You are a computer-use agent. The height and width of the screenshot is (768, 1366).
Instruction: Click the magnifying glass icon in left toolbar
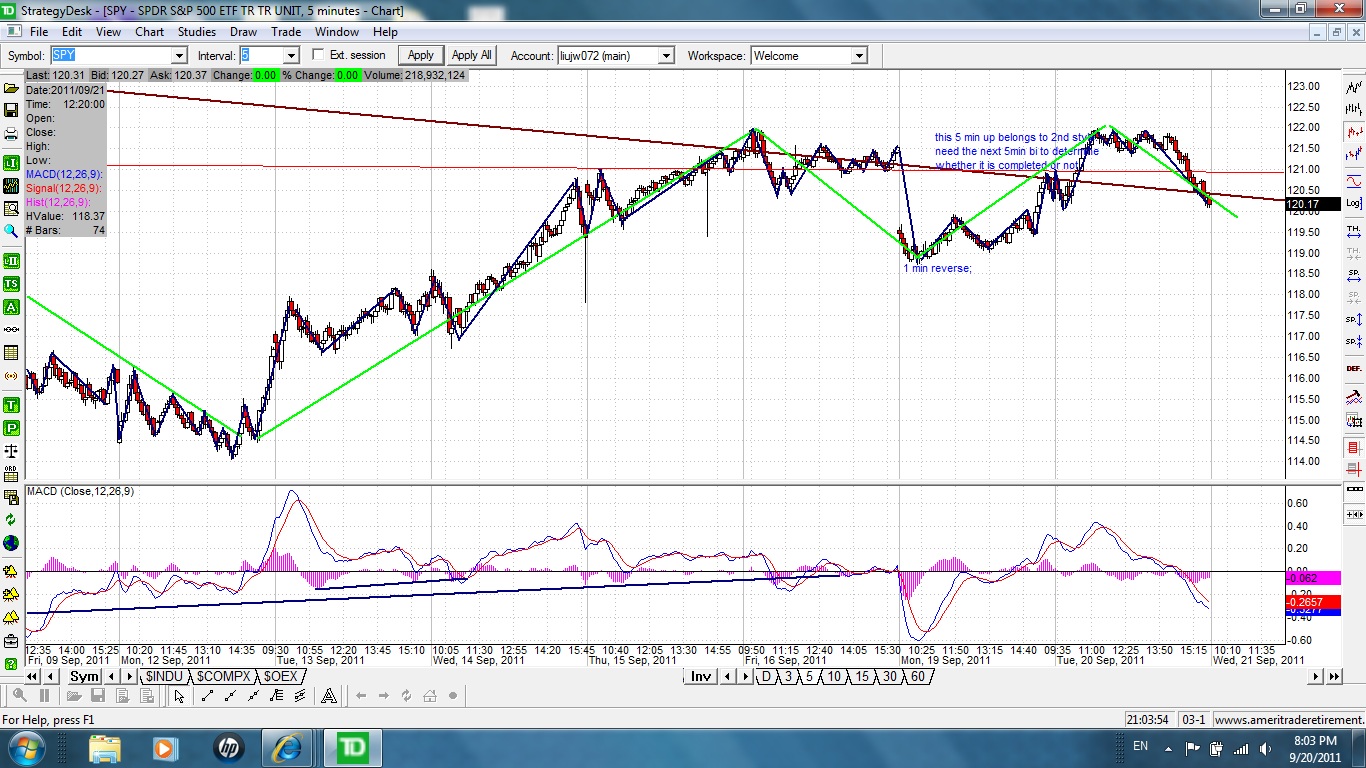tap(11, 231)
